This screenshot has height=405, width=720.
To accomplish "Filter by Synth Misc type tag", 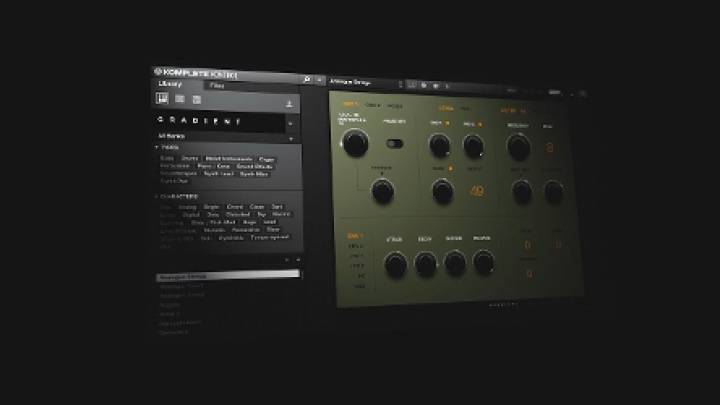I will click(x=254, y=174).
